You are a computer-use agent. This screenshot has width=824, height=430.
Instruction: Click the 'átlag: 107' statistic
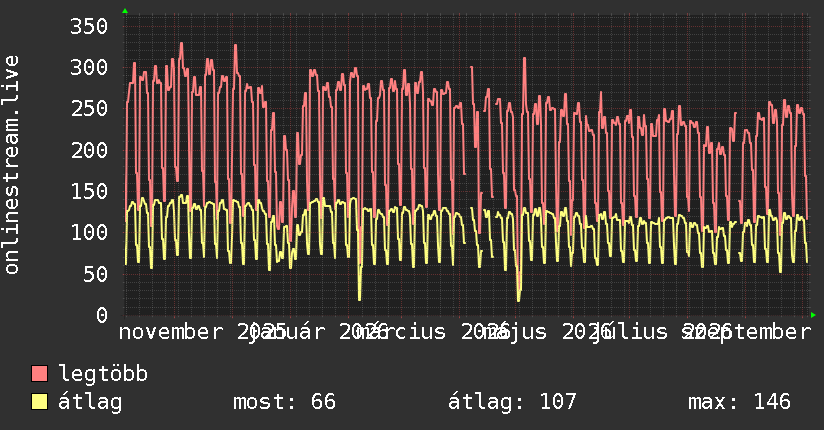click(512, 402)
